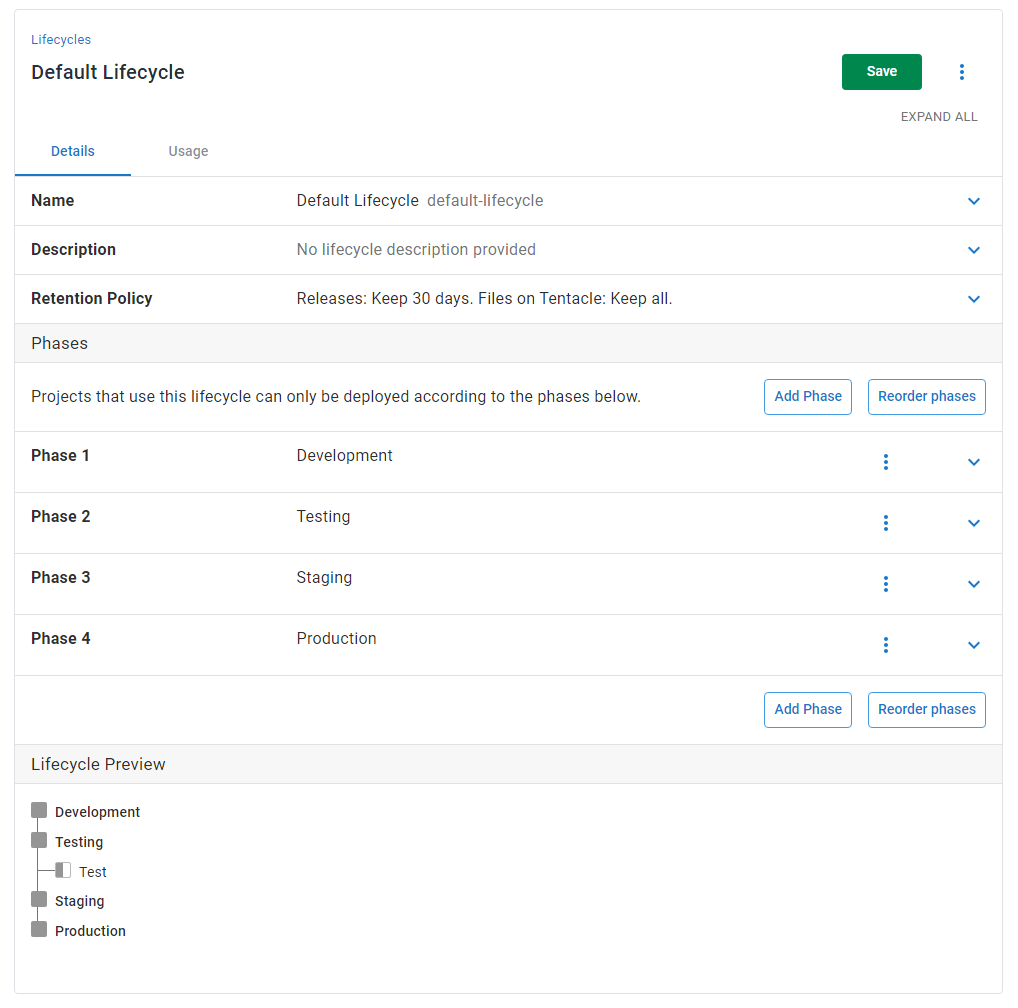Click the Staging phase square in preview
The height and width of the screenshot is (1008, 1018).
pos(39,899)
